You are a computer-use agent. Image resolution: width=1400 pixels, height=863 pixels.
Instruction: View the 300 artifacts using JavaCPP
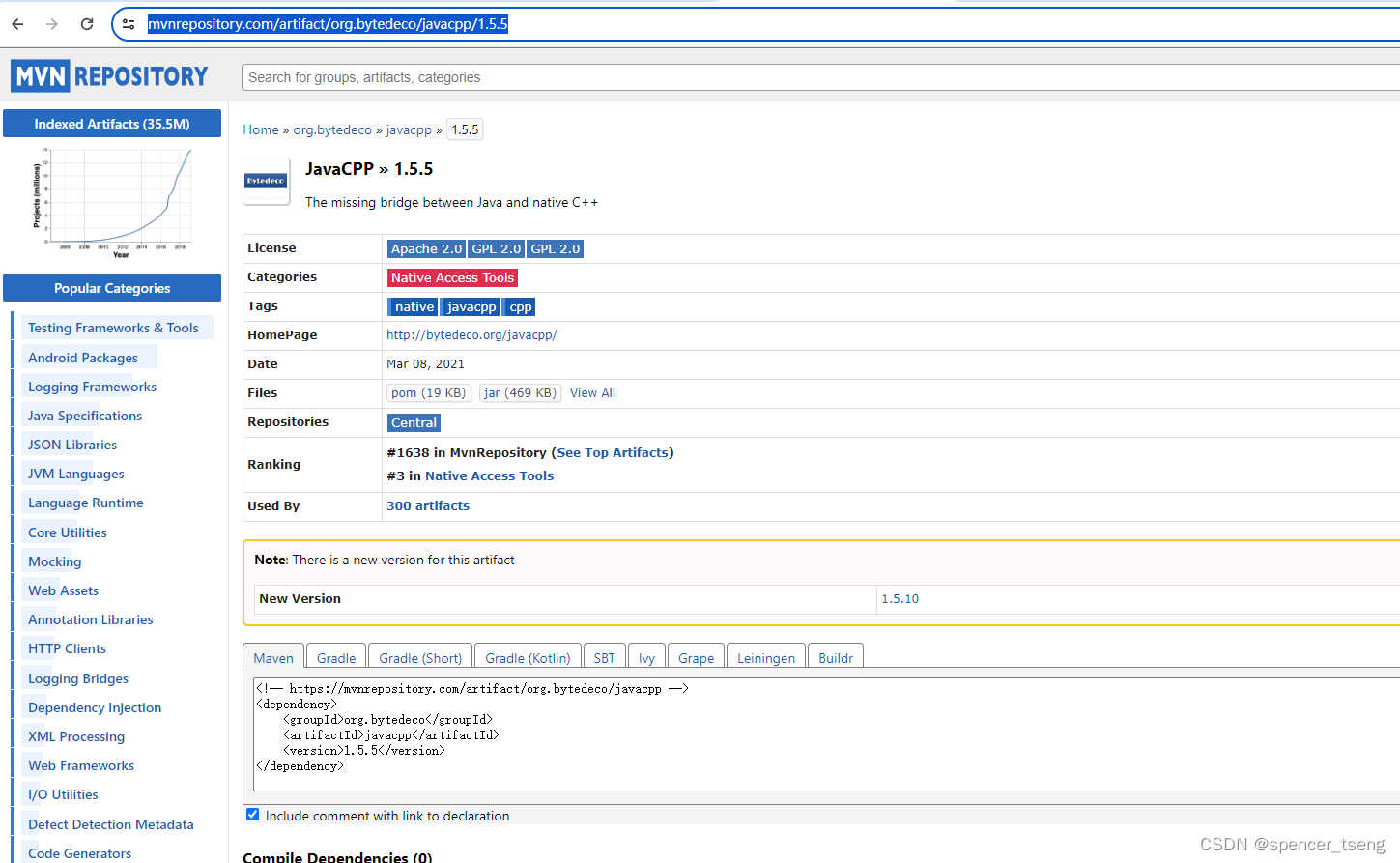tap(427, 505)
